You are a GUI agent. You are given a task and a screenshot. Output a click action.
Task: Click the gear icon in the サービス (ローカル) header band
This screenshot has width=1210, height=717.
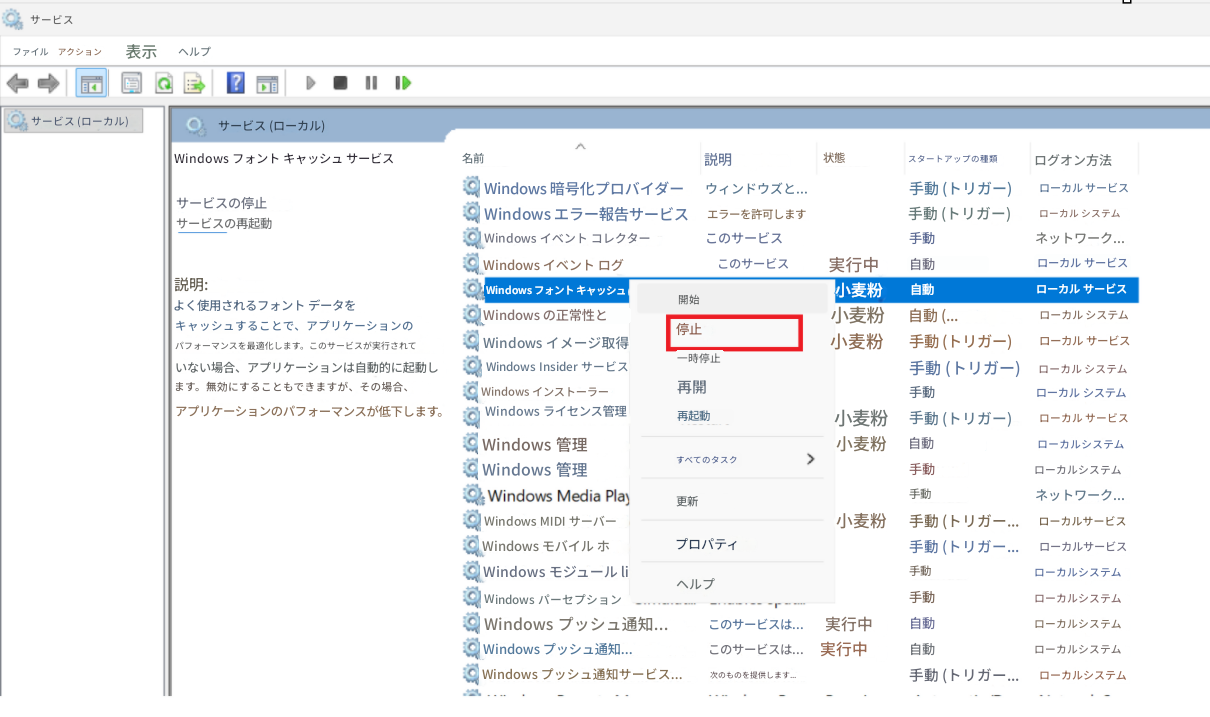click(x=195, y=125)
